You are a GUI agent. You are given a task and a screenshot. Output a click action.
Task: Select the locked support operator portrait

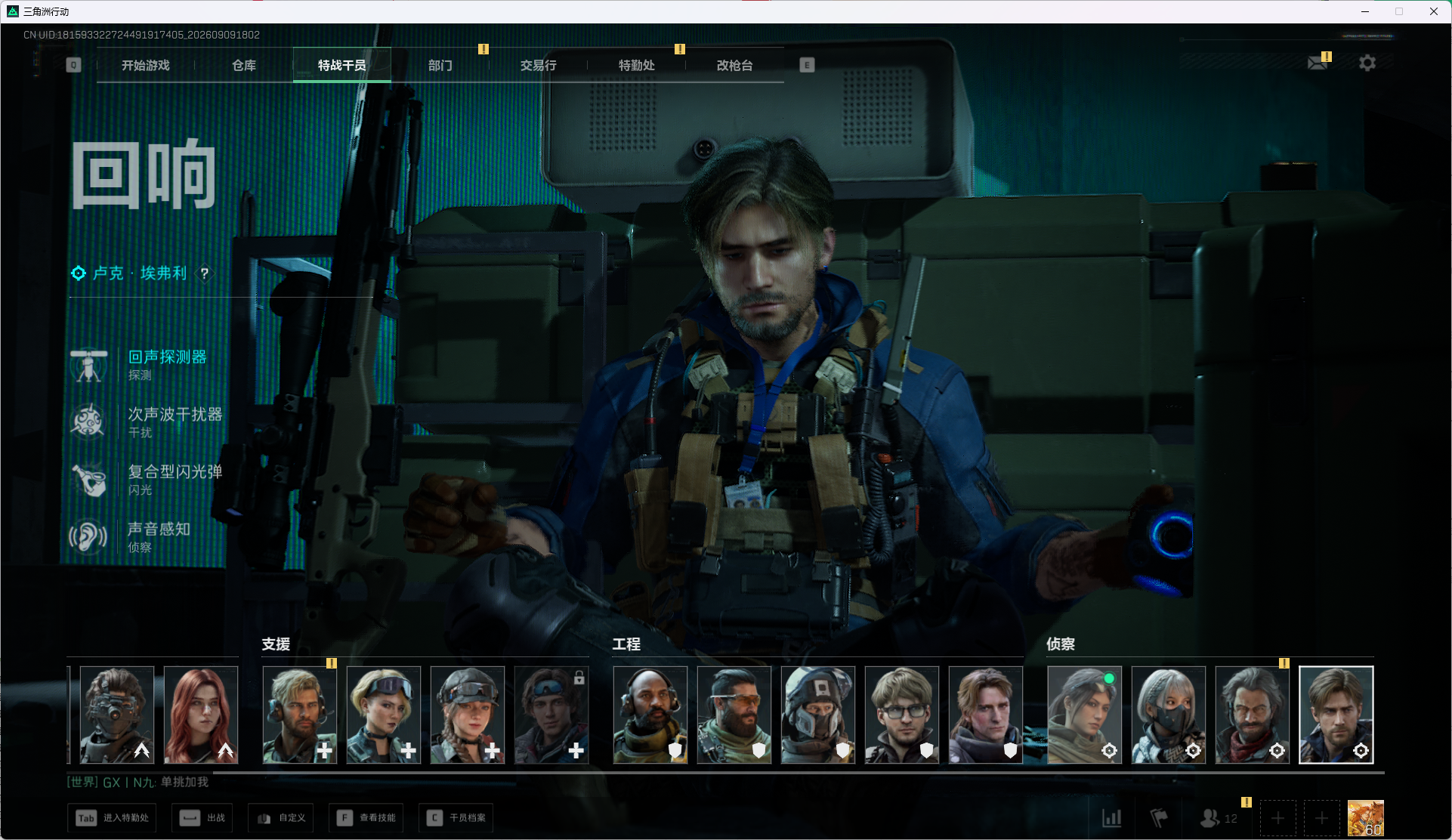click(x=551, y=715)
